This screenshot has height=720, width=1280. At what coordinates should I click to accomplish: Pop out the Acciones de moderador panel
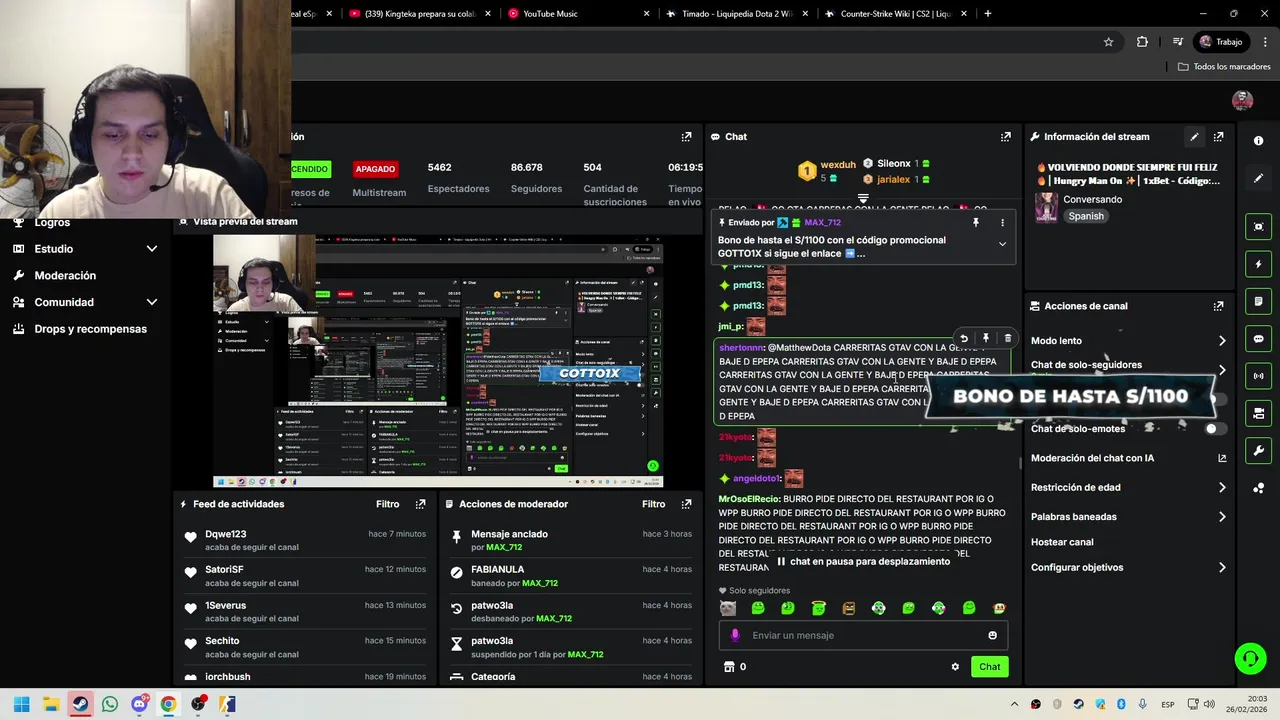pyautogui.click(x=686, y=504)
